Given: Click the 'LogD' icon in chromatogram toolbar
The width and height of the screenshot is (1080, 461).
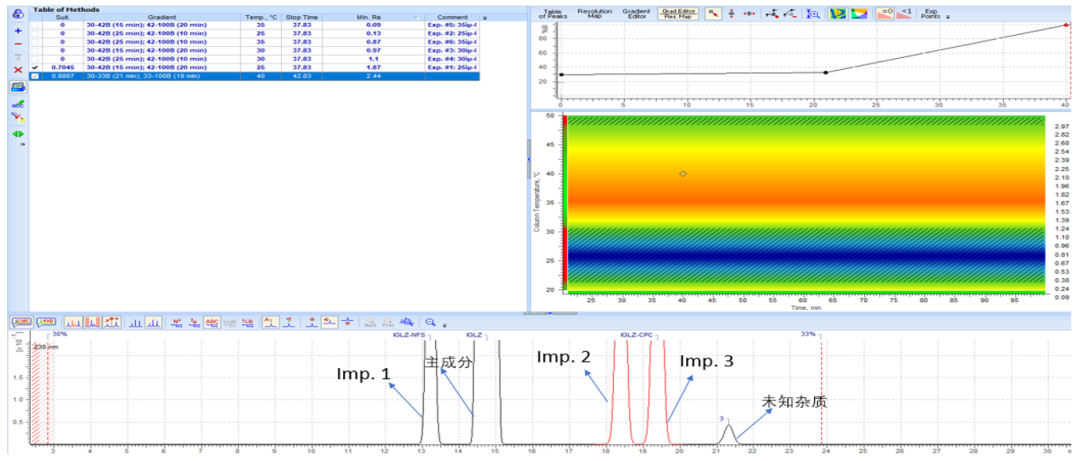Looking at the screenshot, I should point(230,322).
